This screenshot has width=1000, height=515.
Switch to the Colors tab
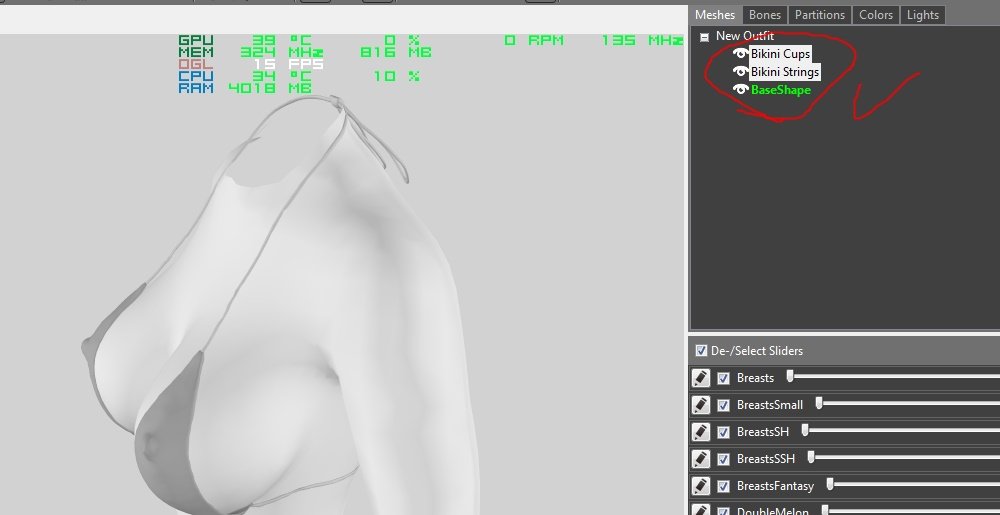(876, 15)
